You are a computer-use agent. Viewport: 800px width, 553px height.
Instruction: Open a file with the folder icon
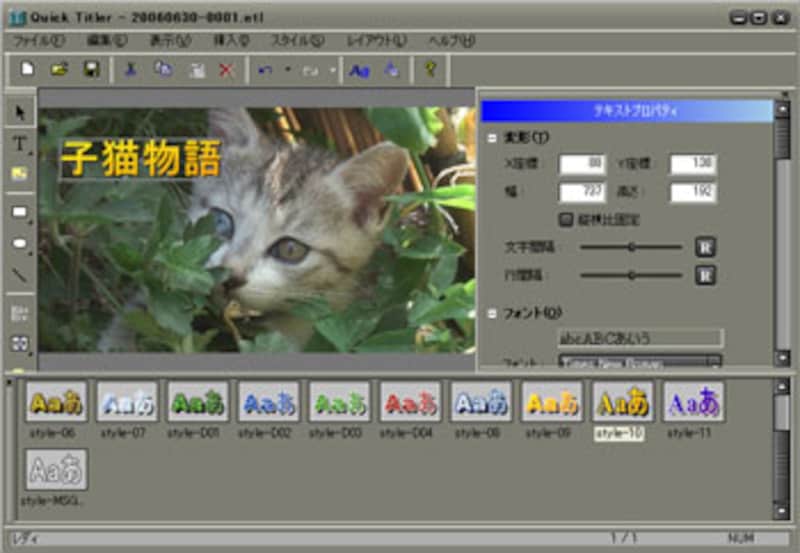pyautogui.click(x=59, y=69)
